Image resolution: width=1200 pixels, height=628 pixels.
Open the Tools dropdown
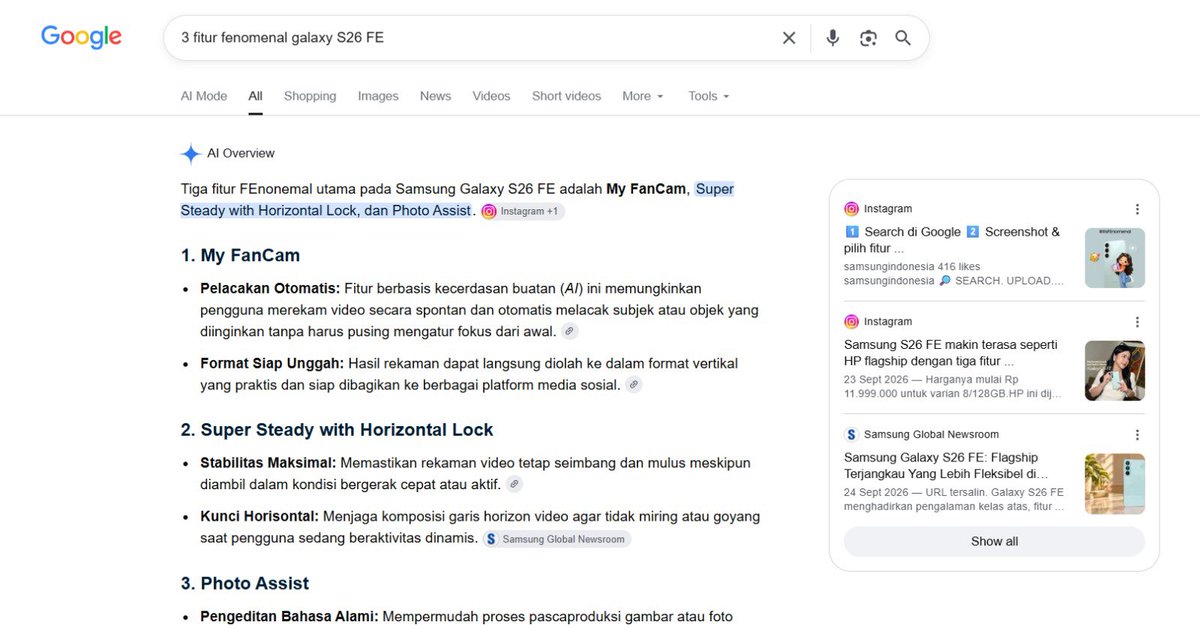(709, 96)
